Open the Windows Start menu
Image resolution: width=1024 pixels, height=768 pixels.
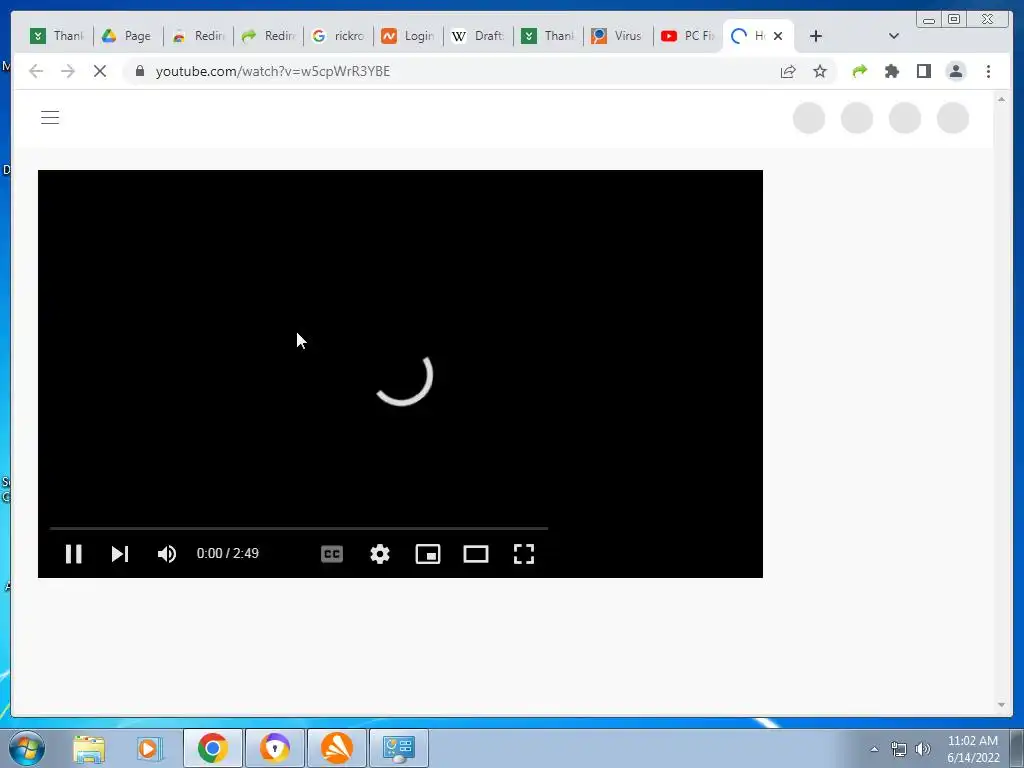click(x=27, y=748)
